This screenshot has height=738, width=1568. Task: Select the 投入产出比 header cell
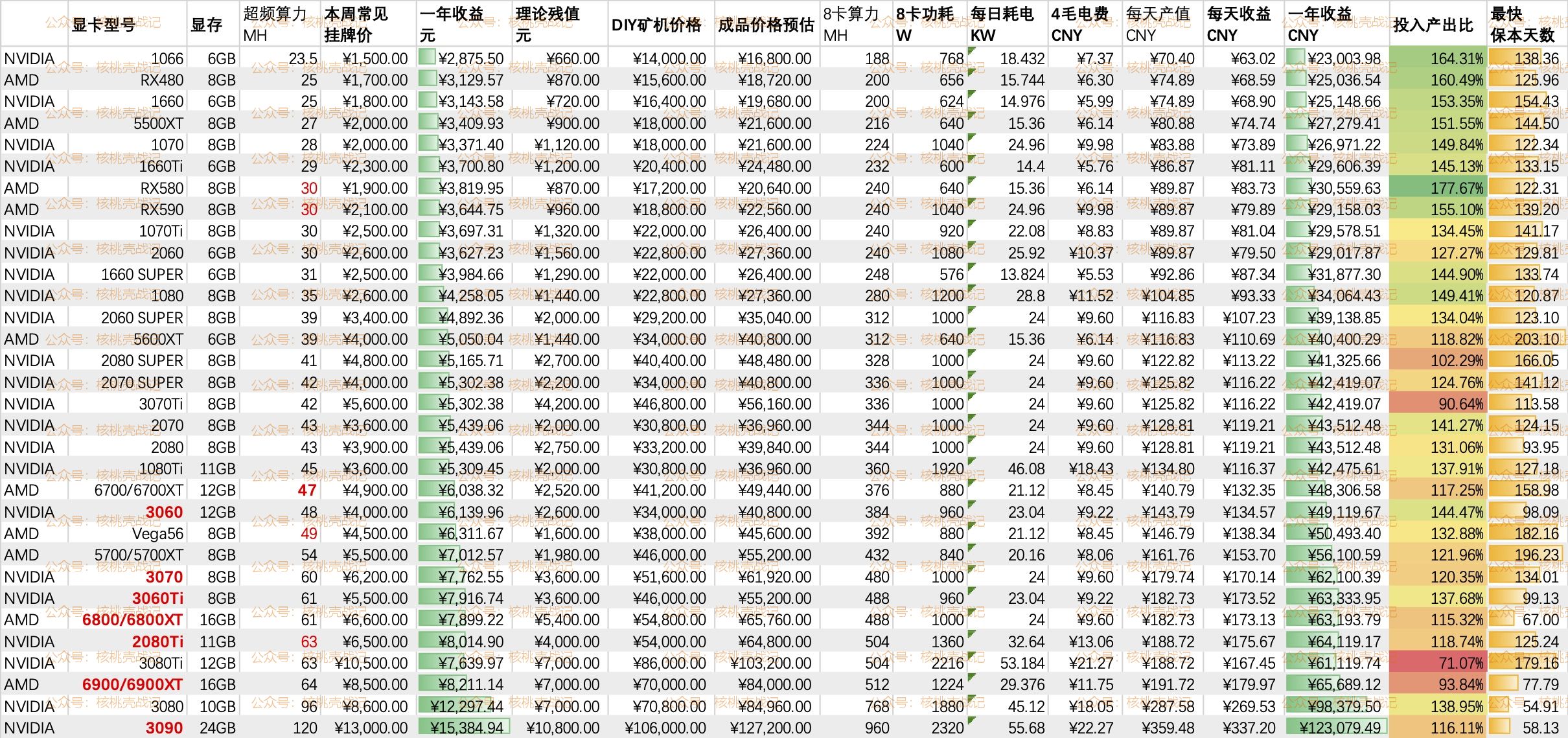click(x=1433, y=25)
